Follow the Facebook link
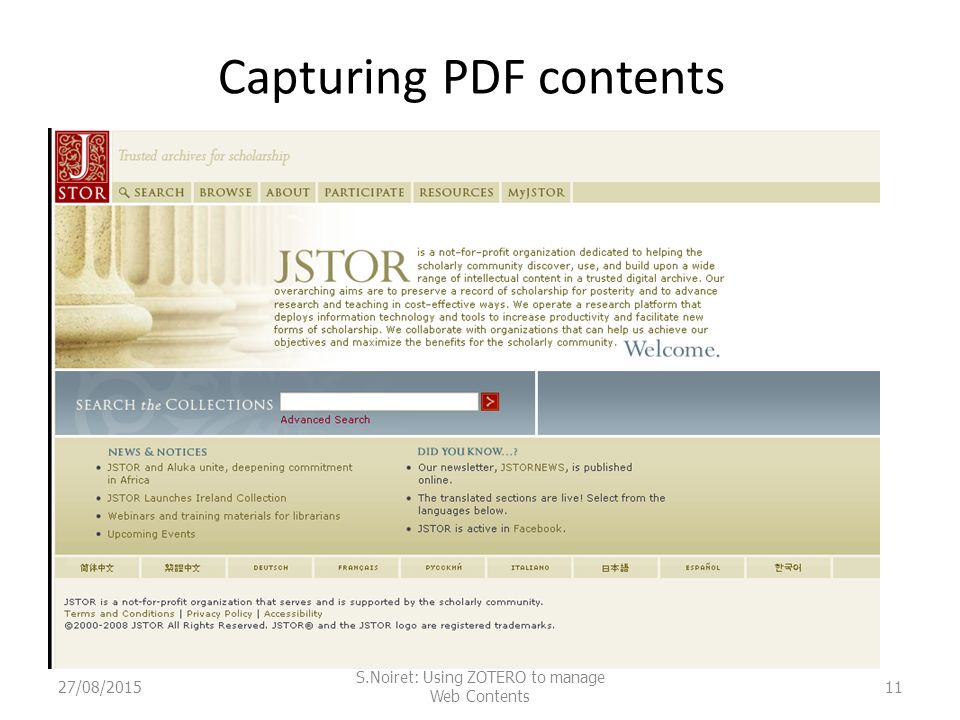The image size is (960, 720). pos(538,528)
